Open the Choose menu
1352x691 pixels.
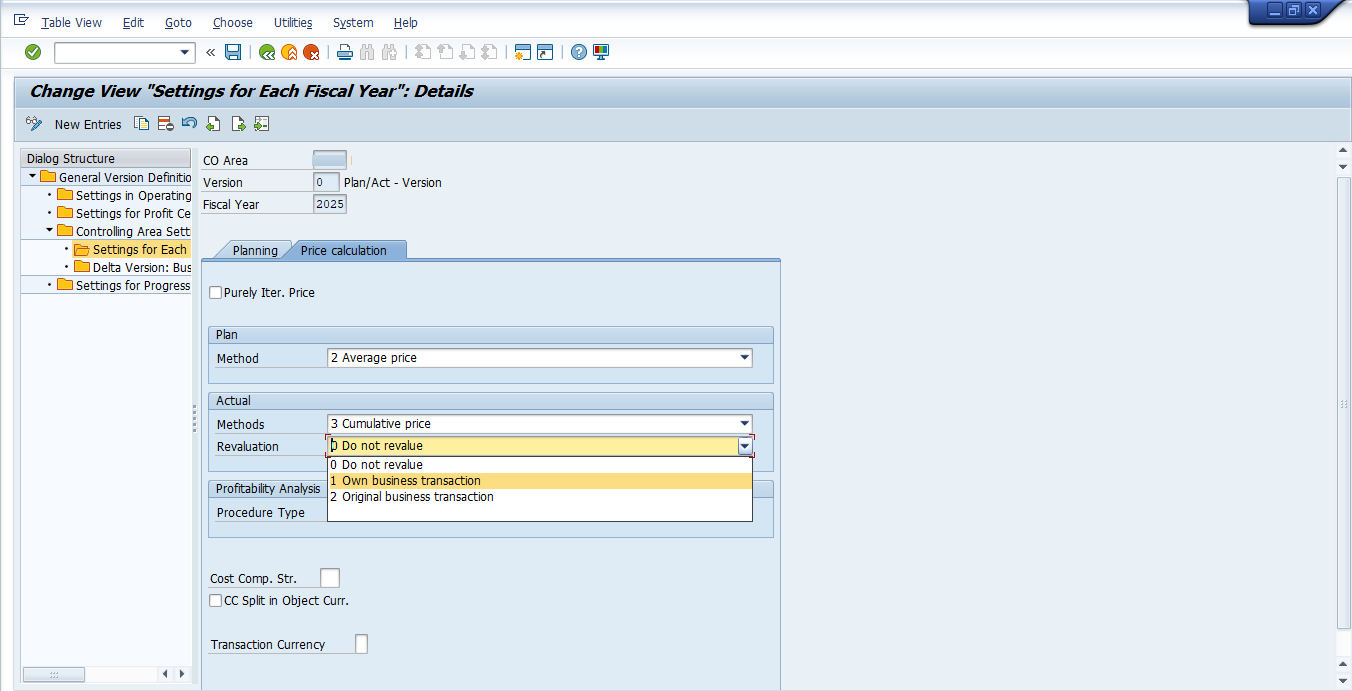click(233, 22)
